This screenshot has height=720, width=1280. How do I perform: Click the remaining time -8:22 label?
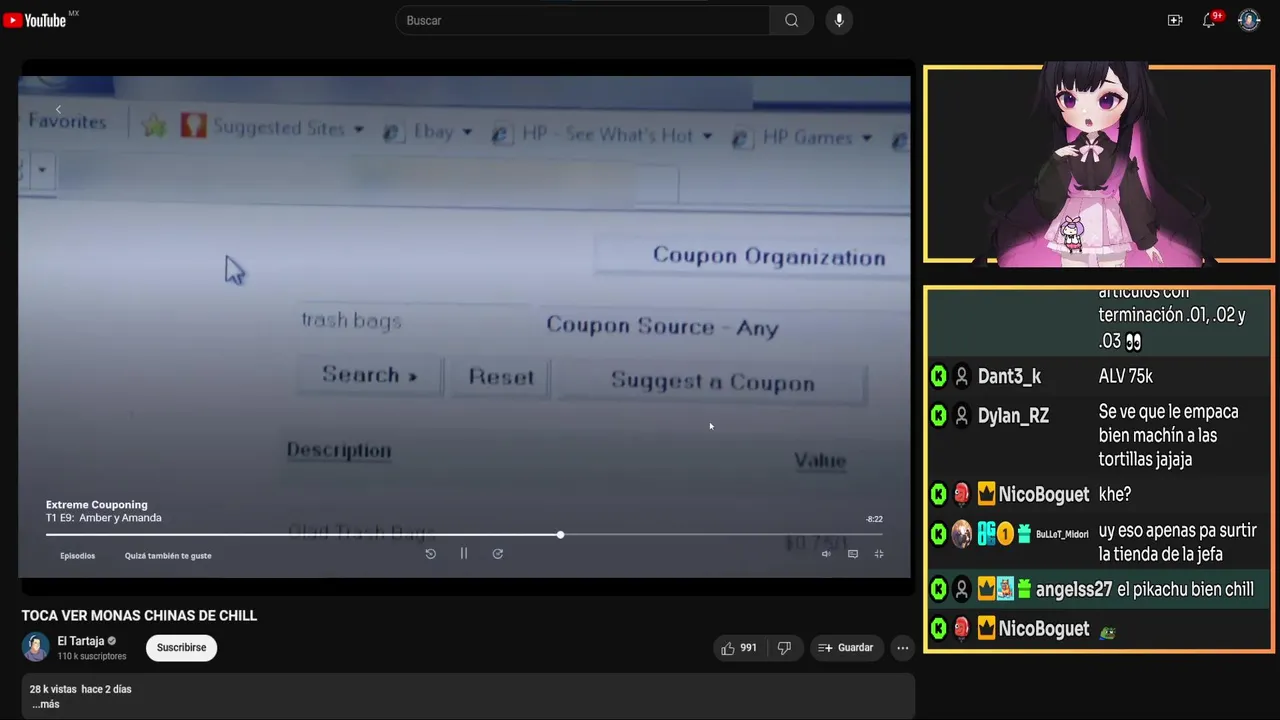(x=874, y=519)
